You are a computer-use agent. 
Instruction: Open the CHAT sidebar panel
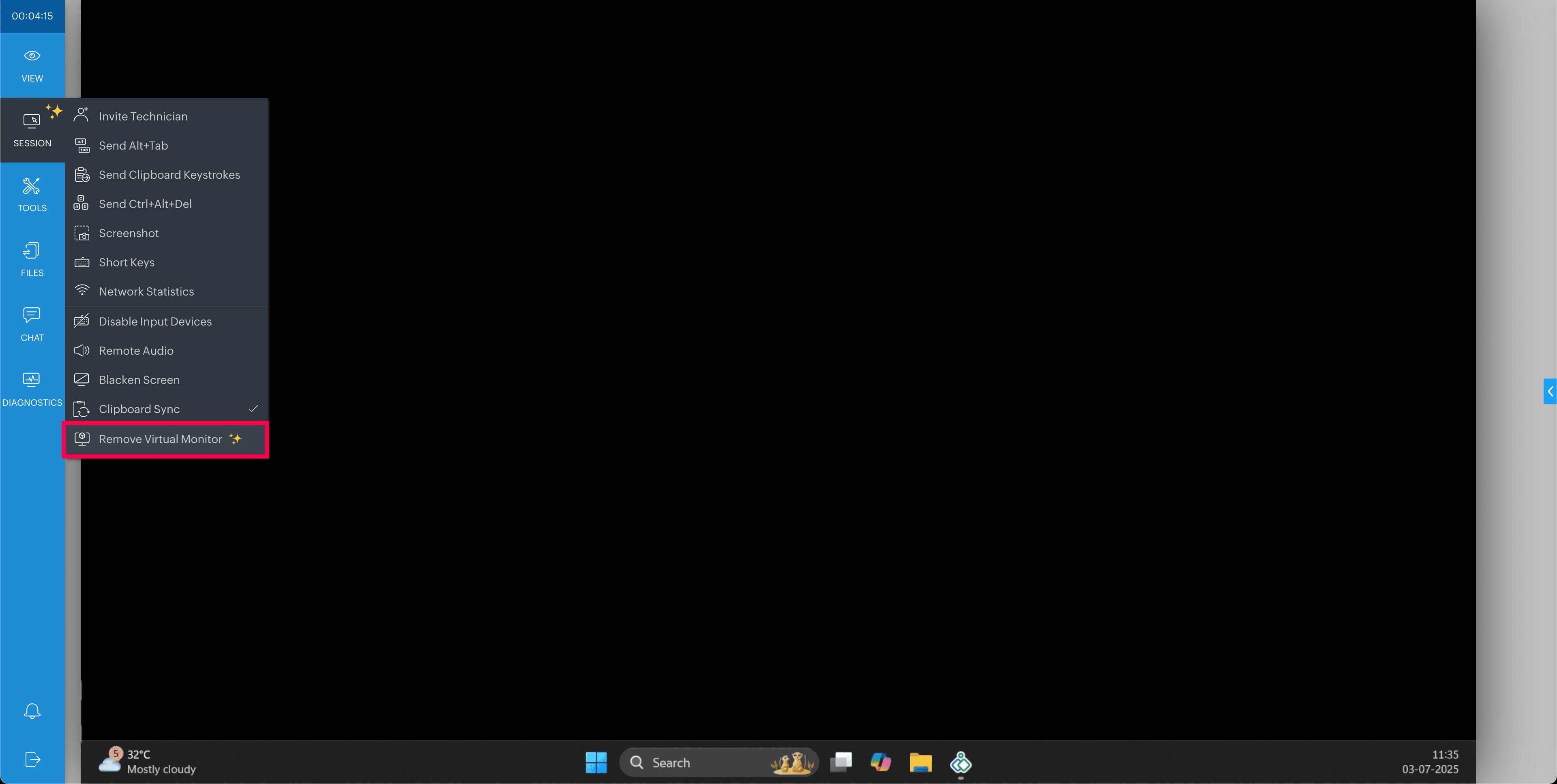(x=32, y=324)
